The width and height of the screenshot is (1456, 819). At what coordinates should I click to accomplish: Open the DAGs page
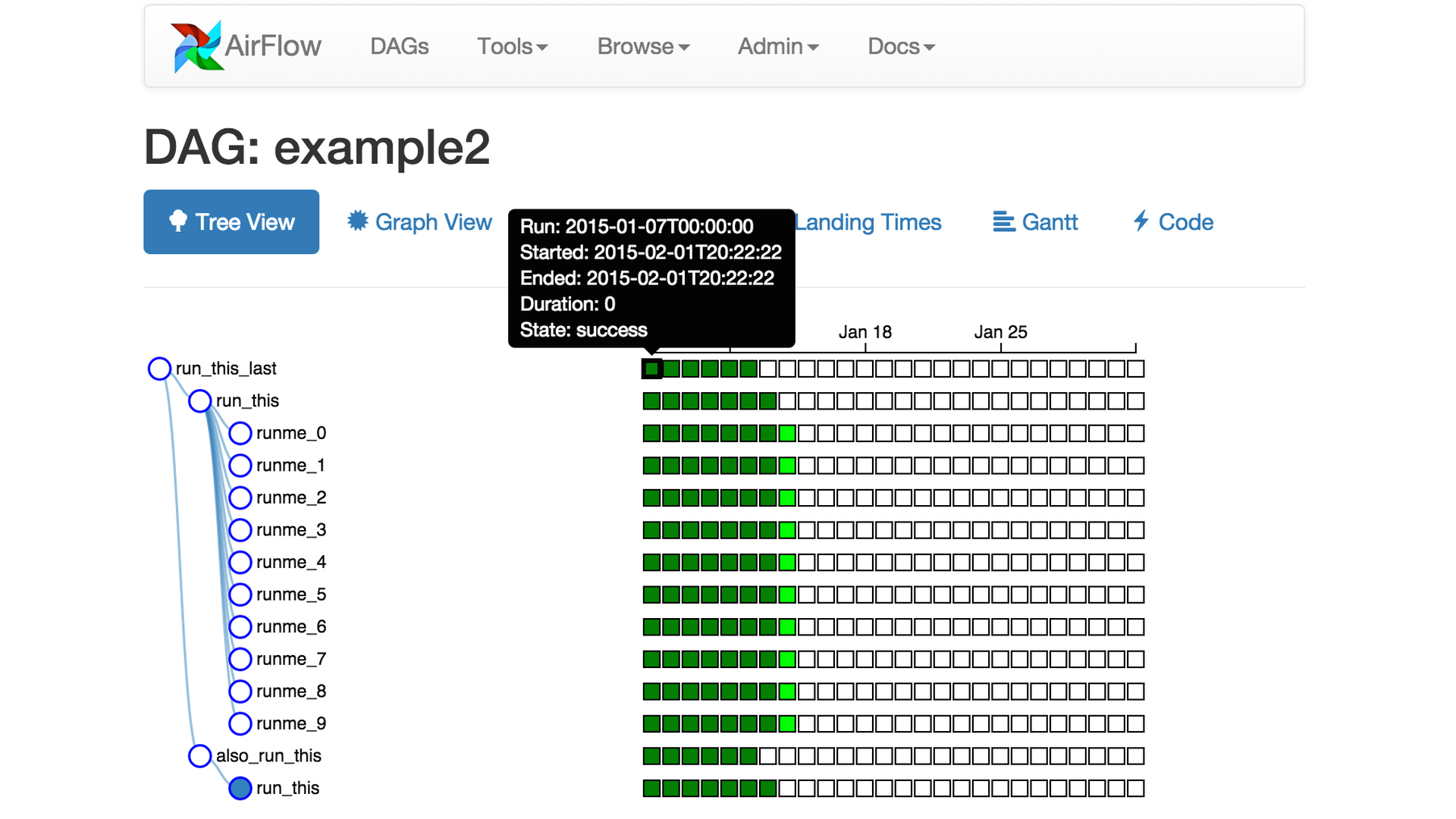click(x=399, y=46)
